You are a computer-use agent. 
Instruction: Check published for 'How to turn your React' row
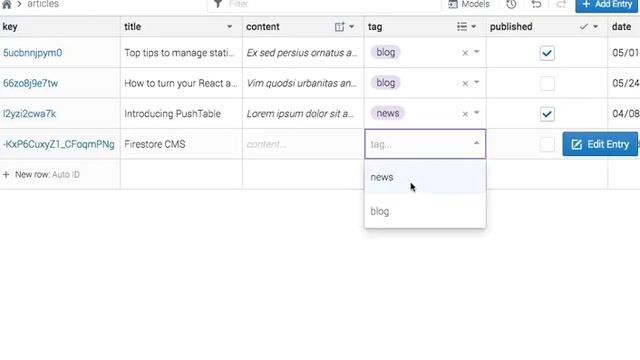(x=547, y=83)
